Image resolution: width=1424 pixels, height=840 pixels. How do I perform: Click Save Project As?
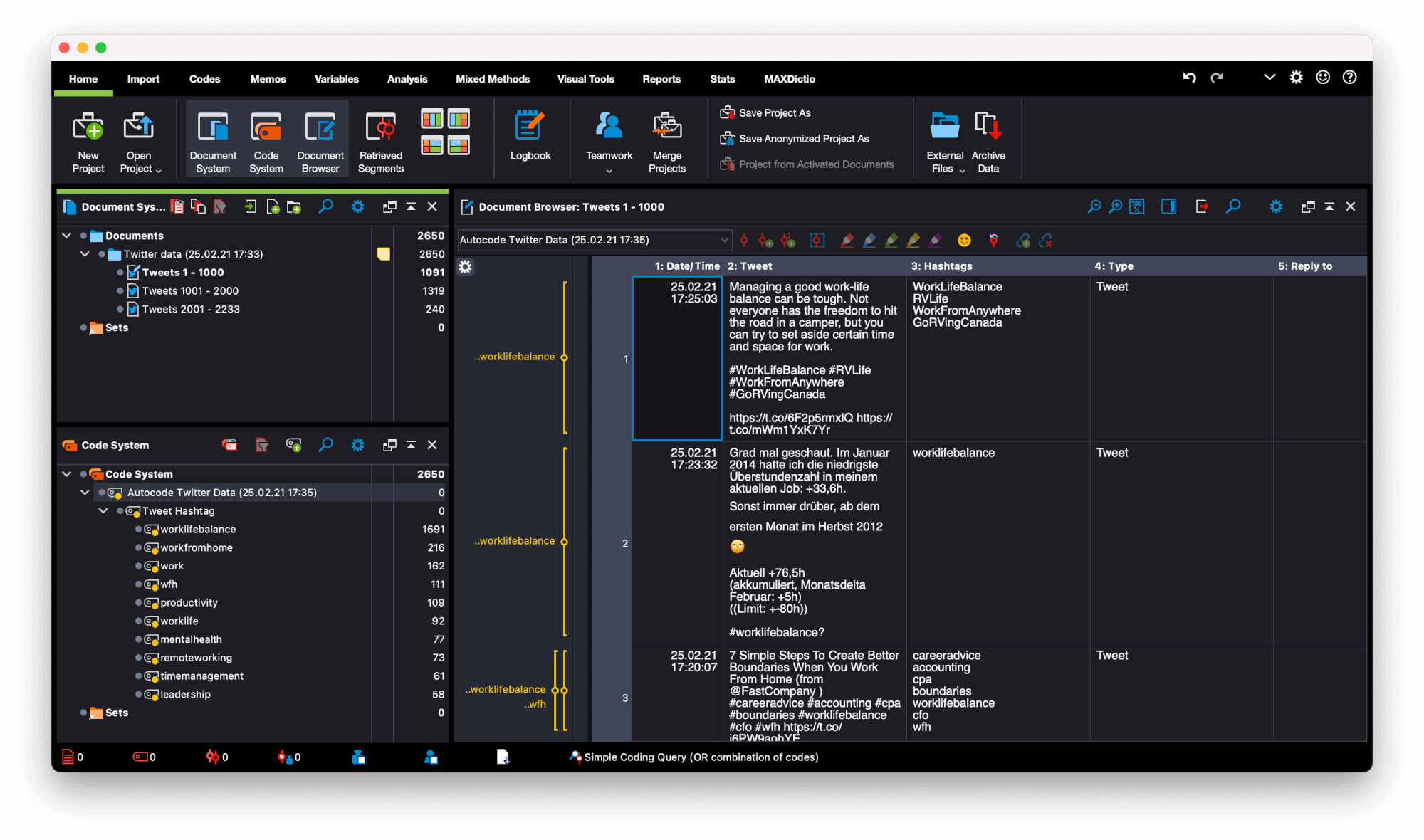[x=765, y=112]
